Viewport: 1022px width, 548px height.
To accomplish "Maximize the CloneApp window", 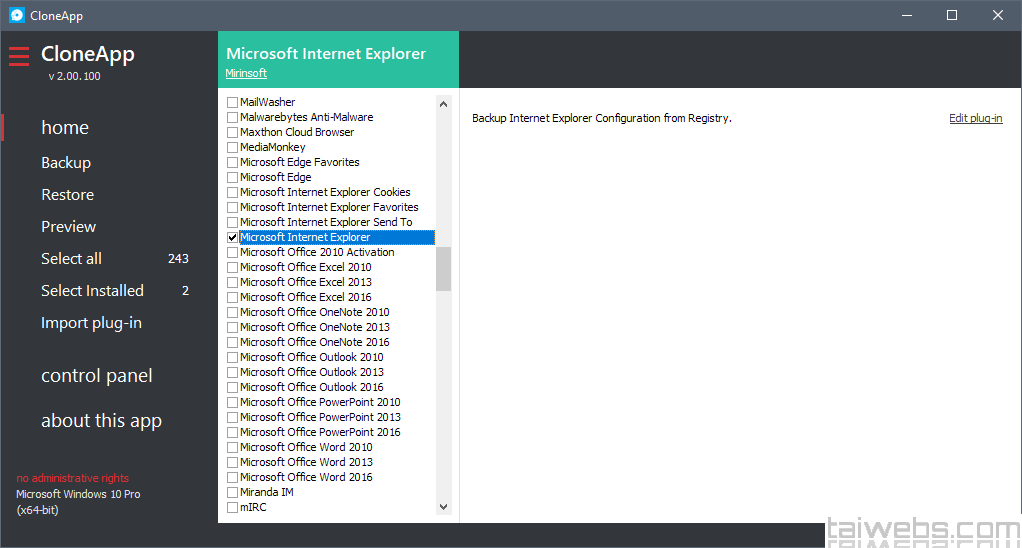I will [x=952, y=15].
